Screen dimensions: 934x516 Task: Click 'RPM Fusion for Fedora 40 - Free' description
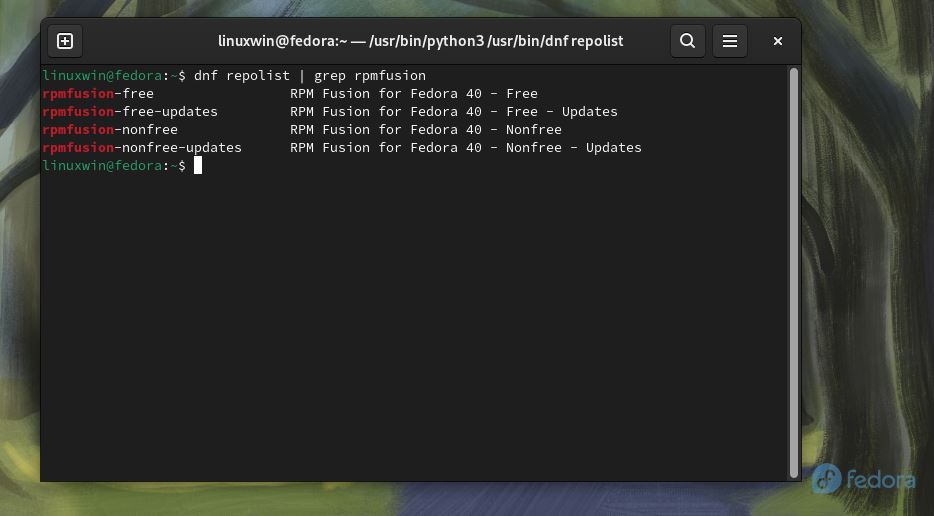[414, 94]
